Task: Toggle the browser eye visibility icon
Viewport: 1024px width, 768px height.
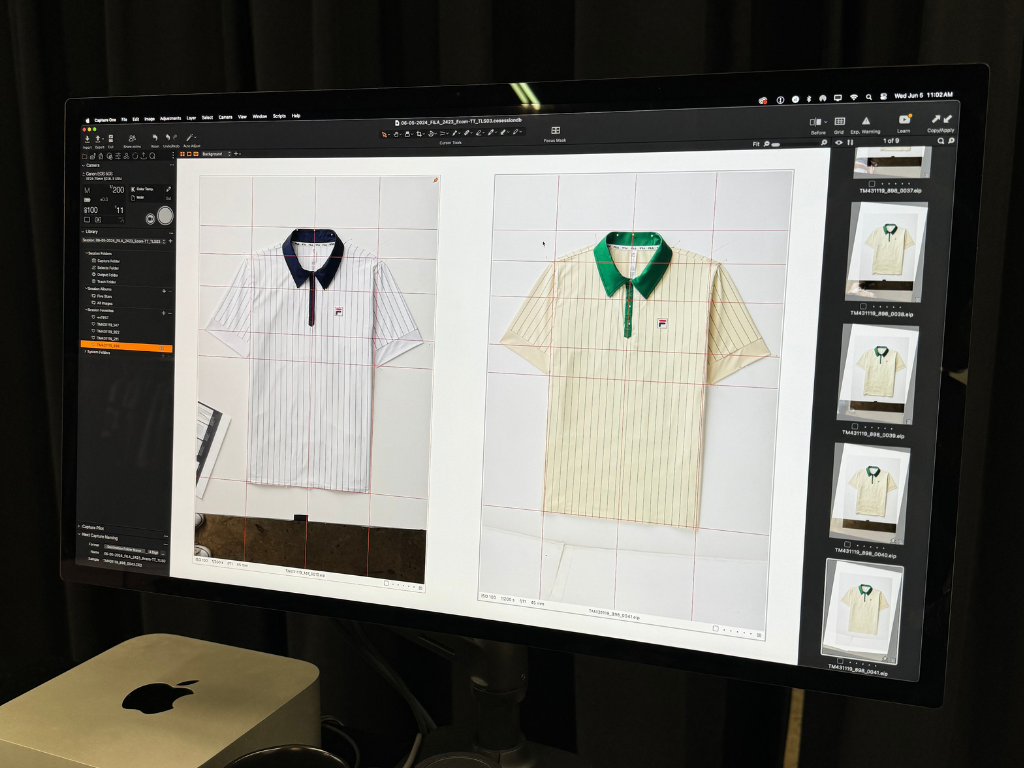Action: (x=839, y=142)
